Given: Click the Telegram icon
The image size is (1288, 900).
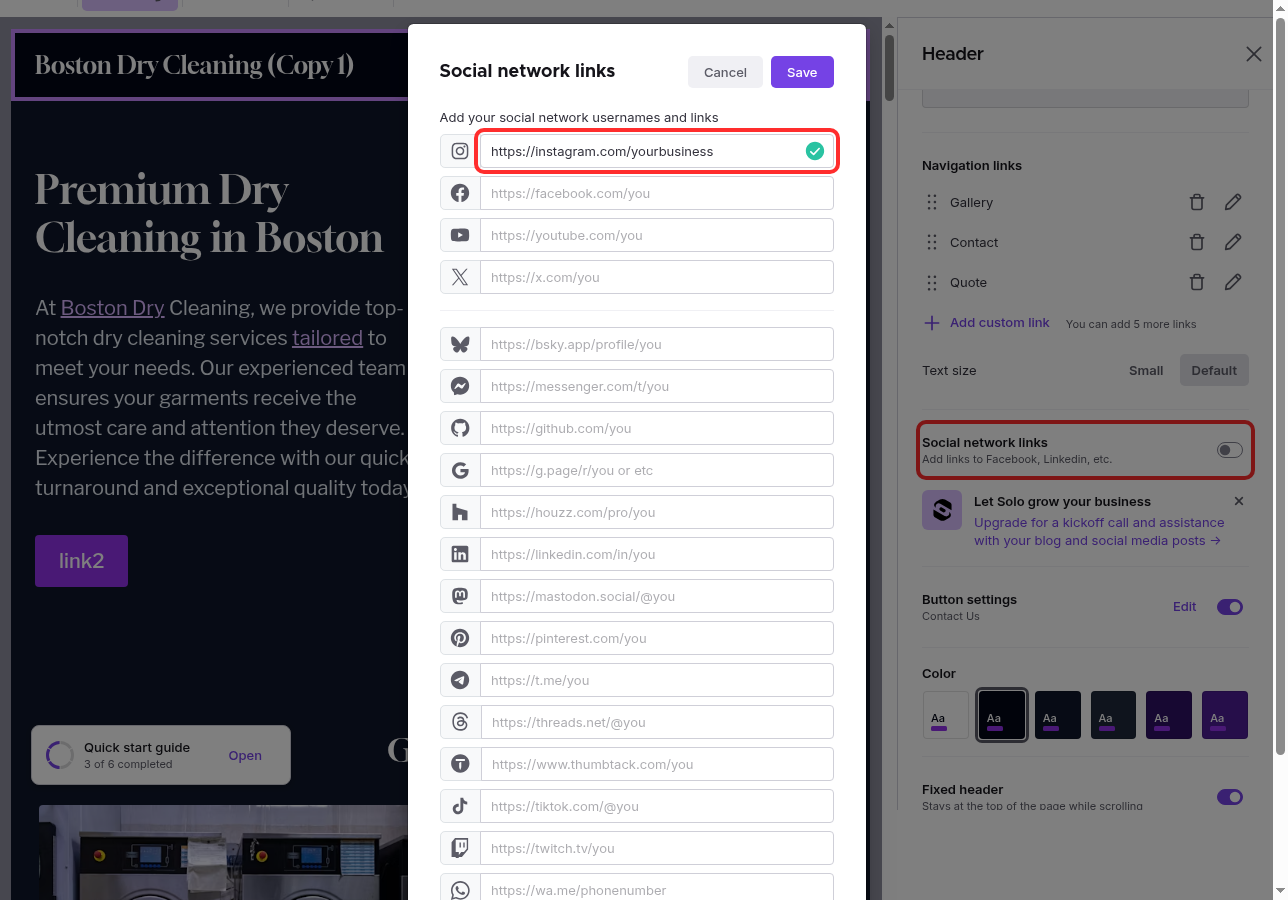Looking at the screenshot, I should tap(460, 680).
